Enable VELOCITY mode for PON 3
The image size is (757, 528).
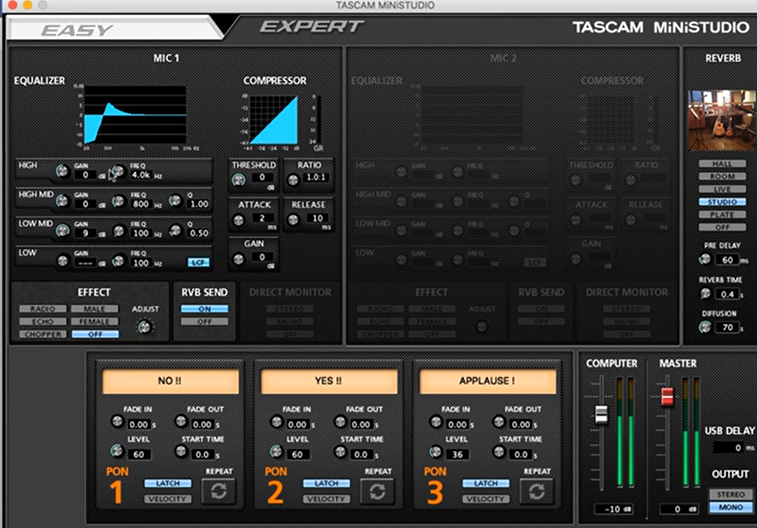(x=486, y=499)
